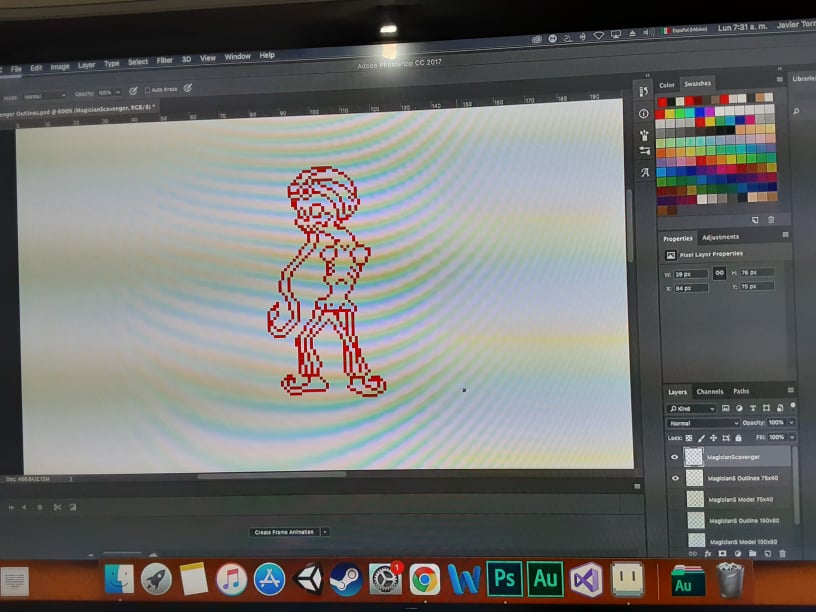
Task: Filter layers by shape layer icon
Action: pyautogui.click(x=766, y=408)
